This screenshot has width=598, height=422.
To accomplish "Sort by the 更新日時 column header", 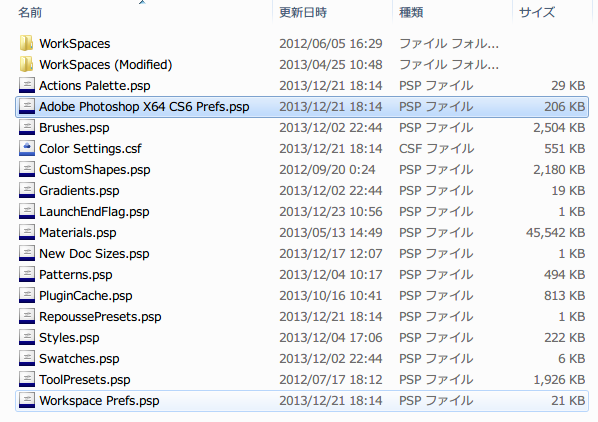I will (303, 13).
